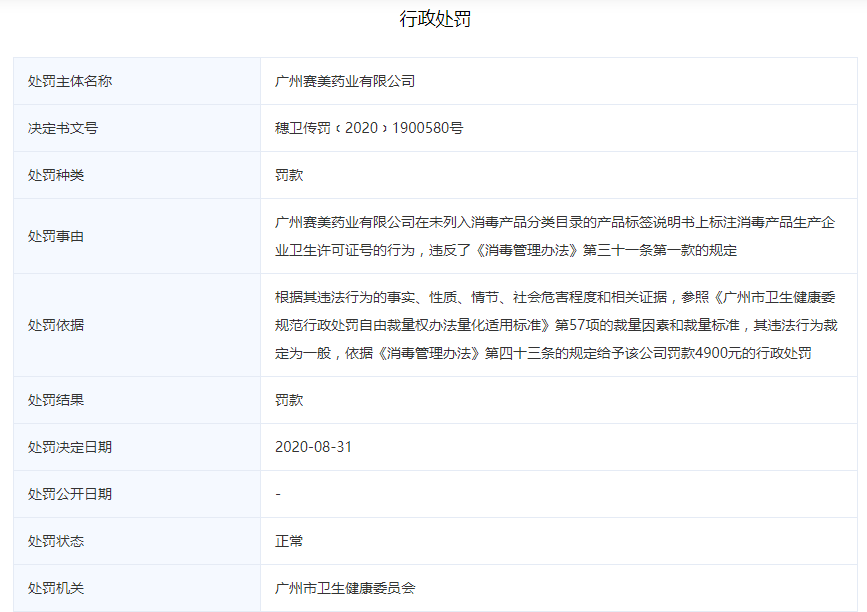Click the dash value in 处罚公开日期 row

click(x=278, y=494)
